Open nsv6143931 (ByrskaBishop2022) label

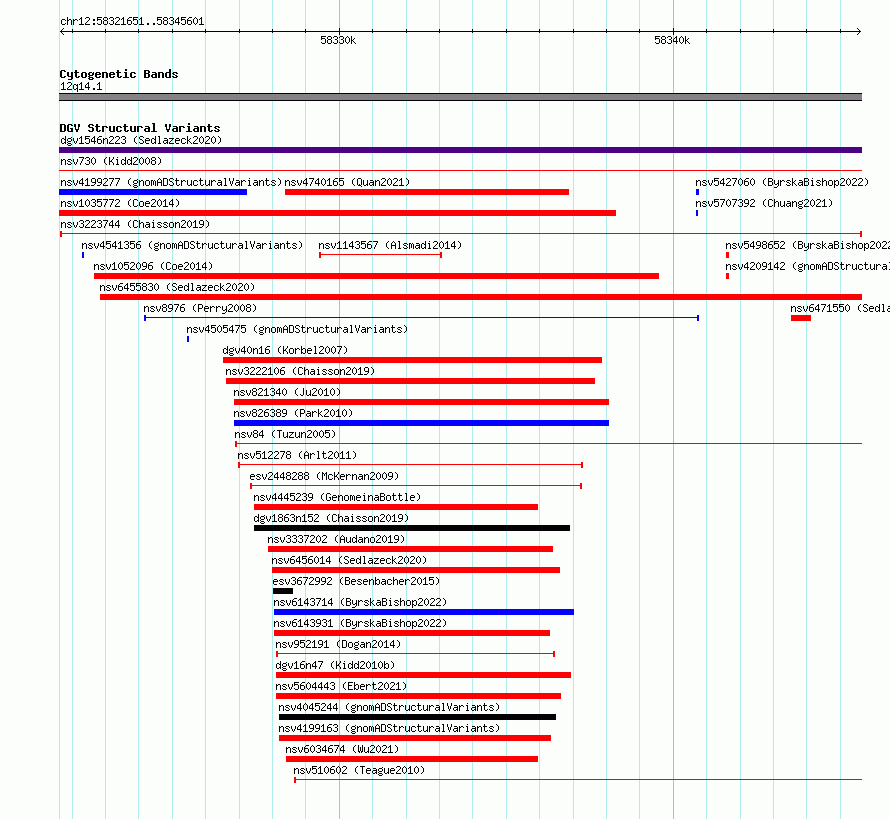point(360,623)
